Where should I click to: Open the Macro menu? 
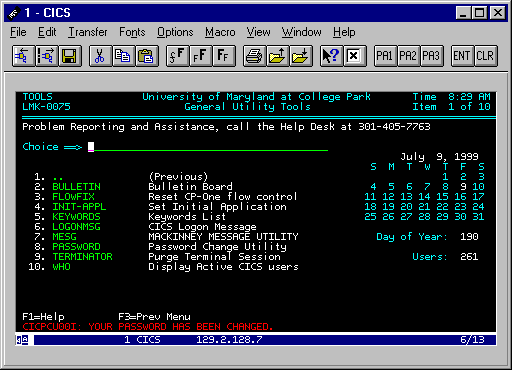[220, 32]
